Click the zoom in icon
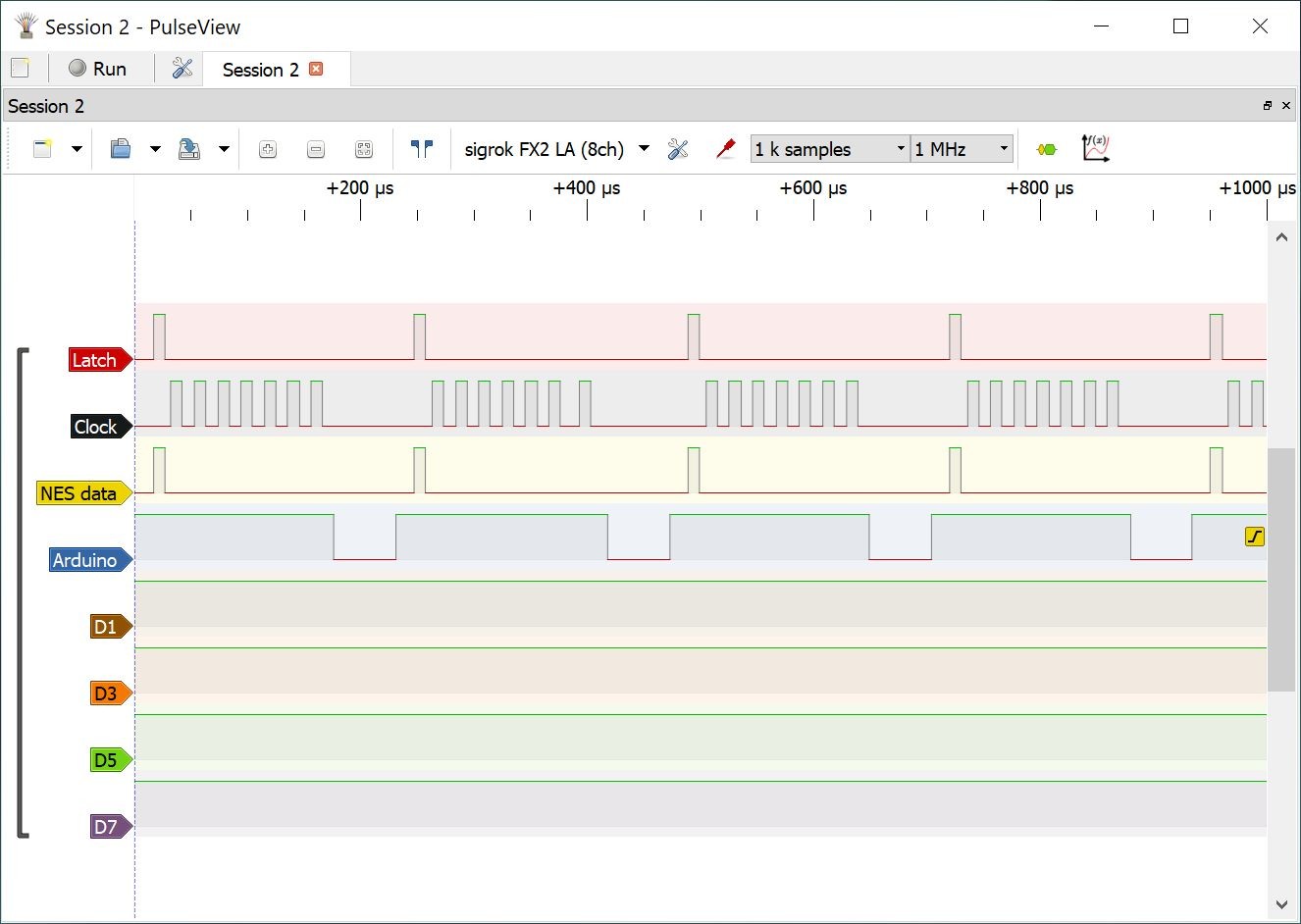Screen dimensions: 1301x924 coord(268,149)
